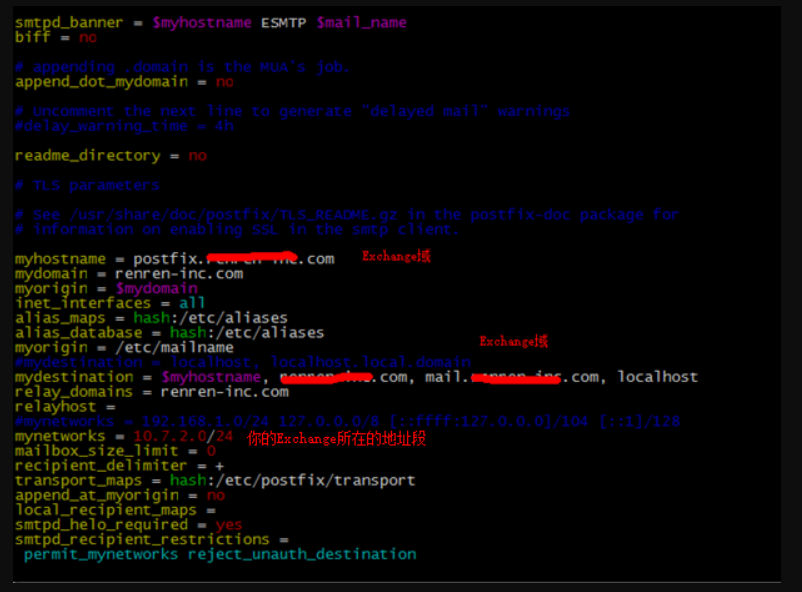Click the 'readme_directory = no' line
Screen dimensions: 802x592
point(111,156)
